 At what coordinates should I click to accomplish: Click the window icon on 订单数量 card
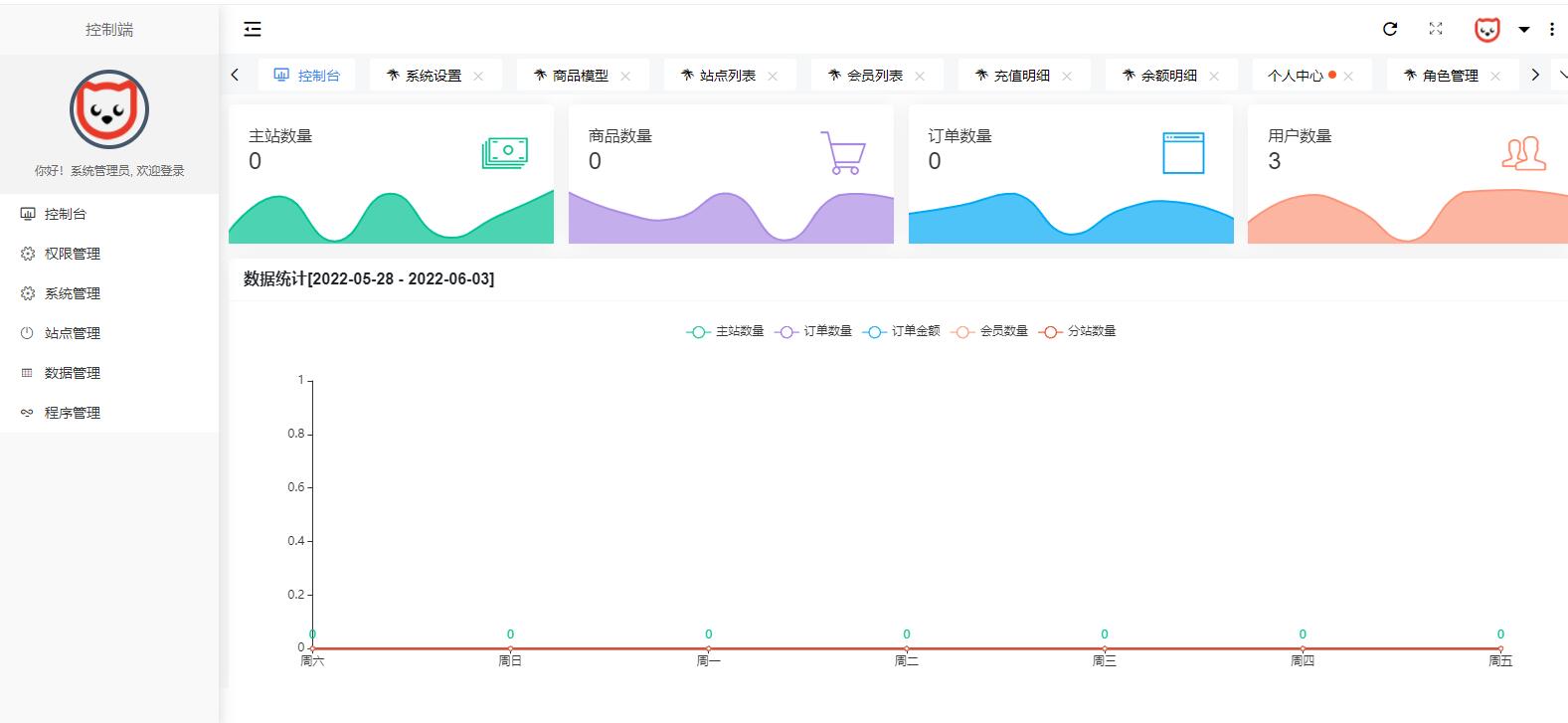pos(1183,153)
